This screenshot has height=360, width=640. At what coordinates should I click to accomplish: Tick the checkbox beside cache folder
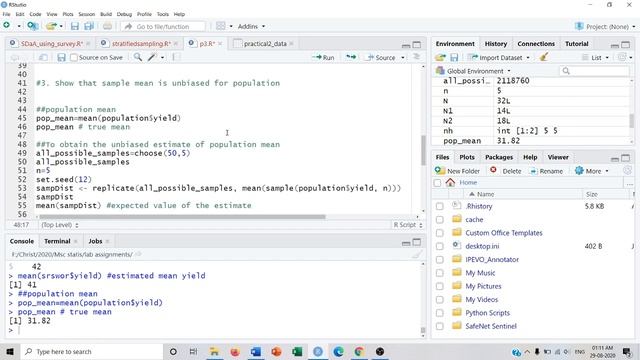click(x=440, y=220)
